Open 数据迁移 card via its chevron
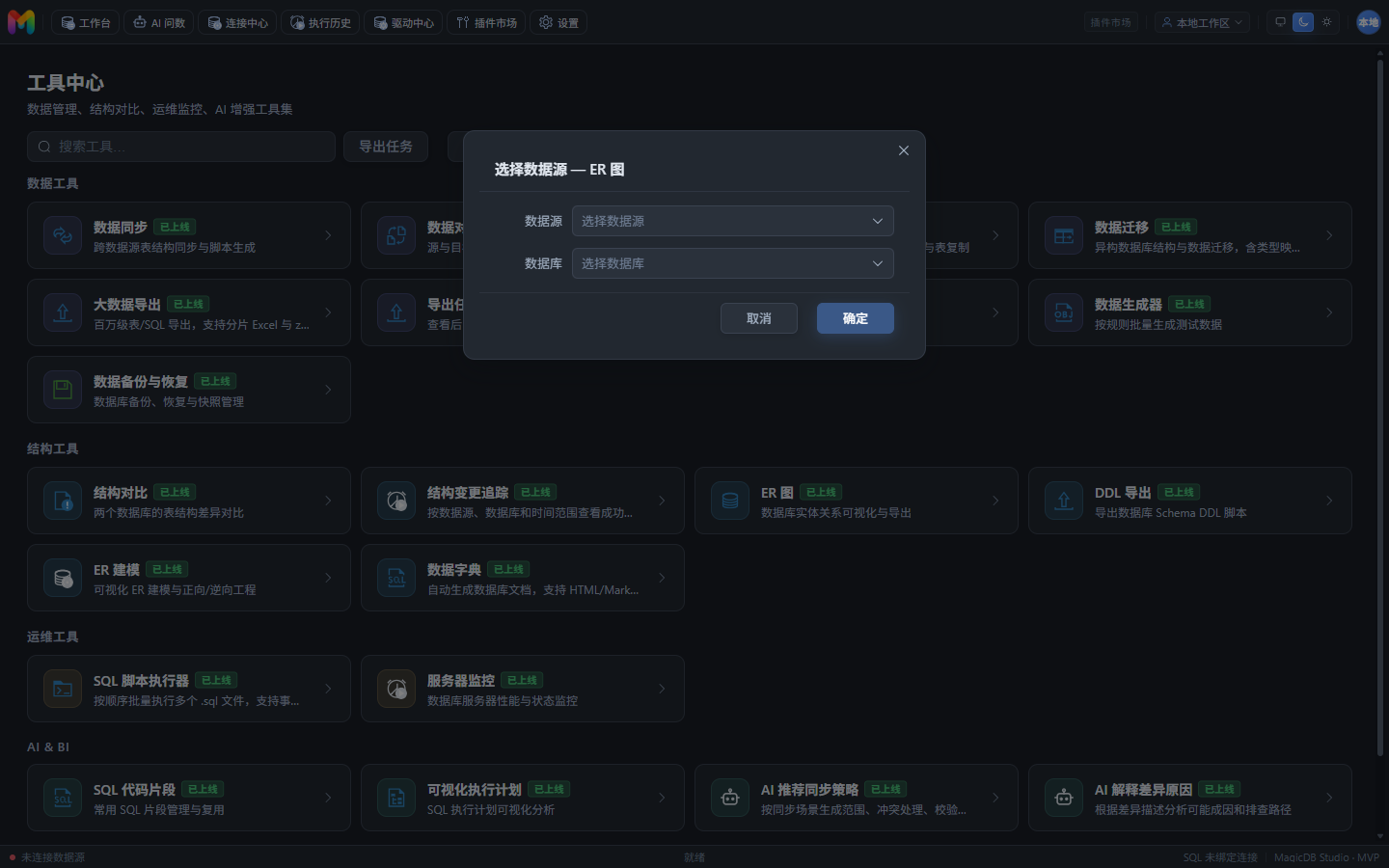The height and width of the screenshot is (868, 1389). pyautogui.click(x=1329, y=235)
